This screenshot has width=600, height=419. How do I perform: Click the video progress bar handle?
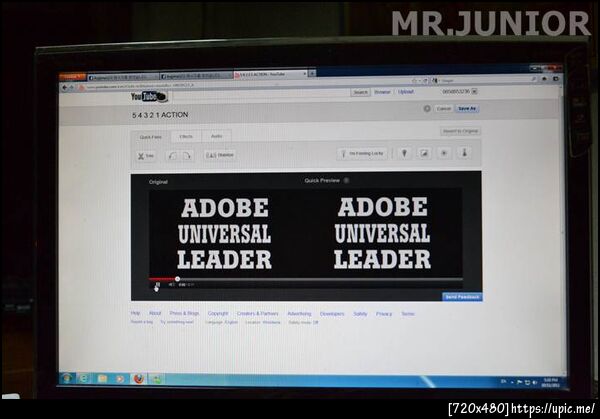pos(177,279)
